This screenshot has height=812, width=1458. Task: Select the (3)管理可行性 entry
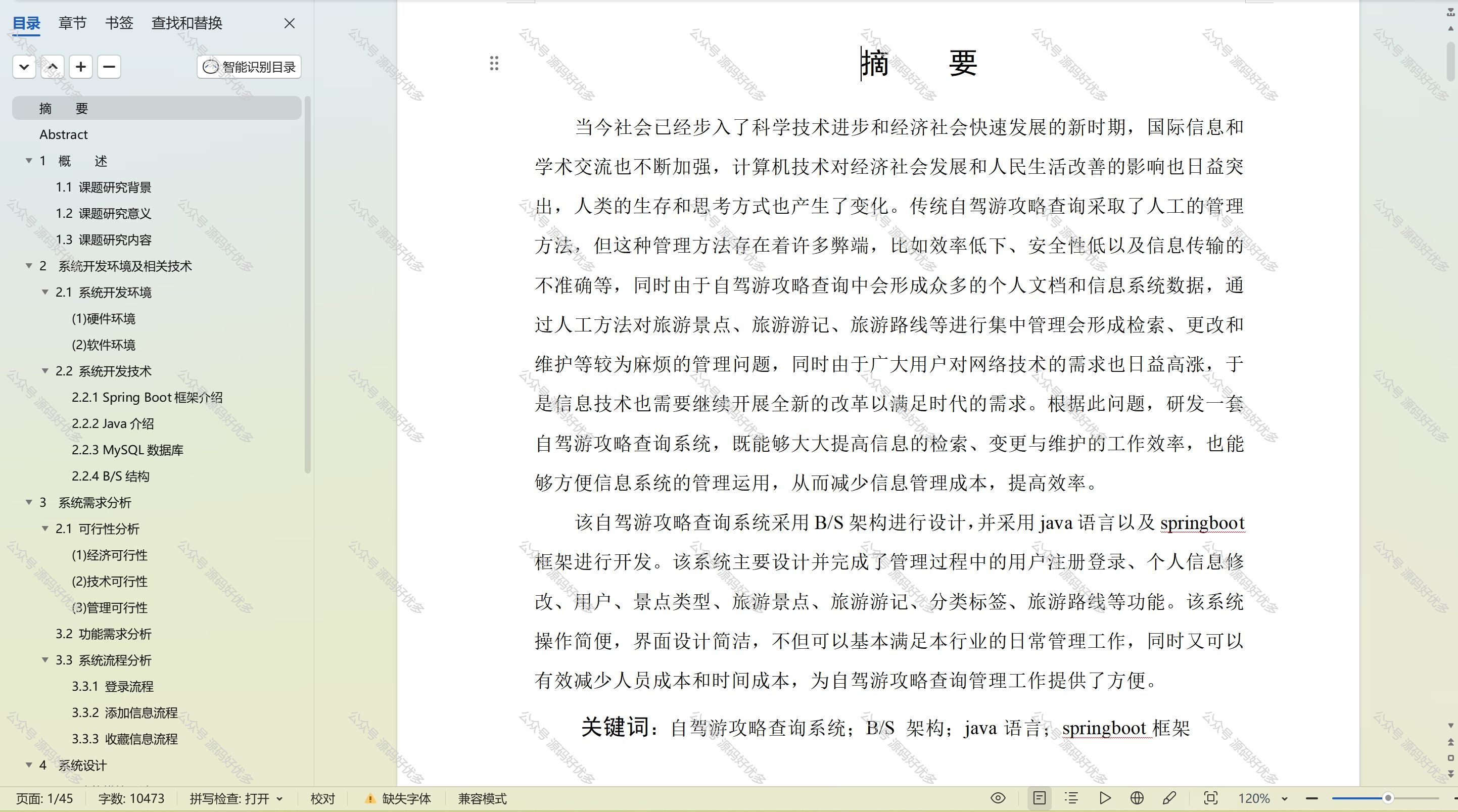click(110, 608)
